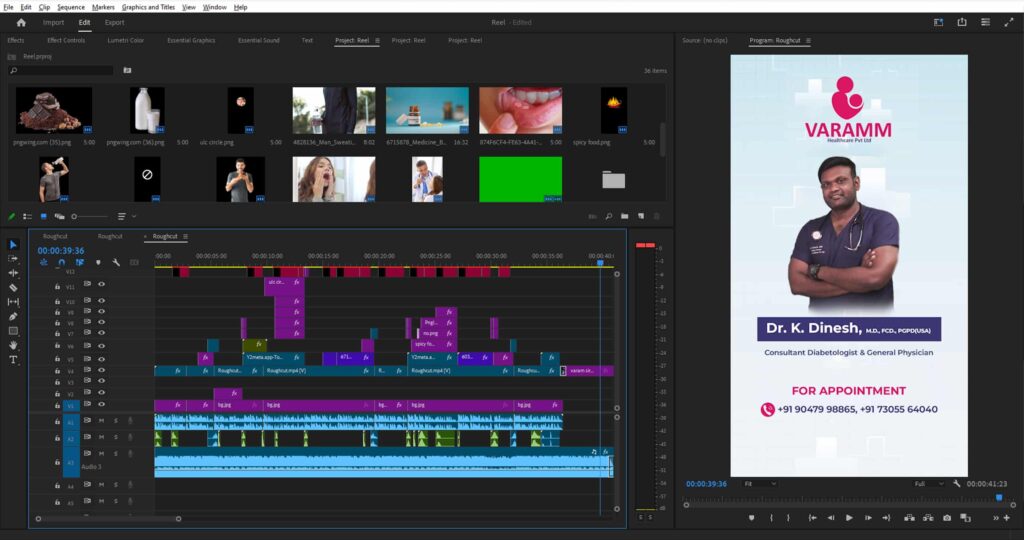The width and height of the screenshot is (1024, 540).
Task: Open active Roughcut sequence tab menu
Action: pos(185,236)
